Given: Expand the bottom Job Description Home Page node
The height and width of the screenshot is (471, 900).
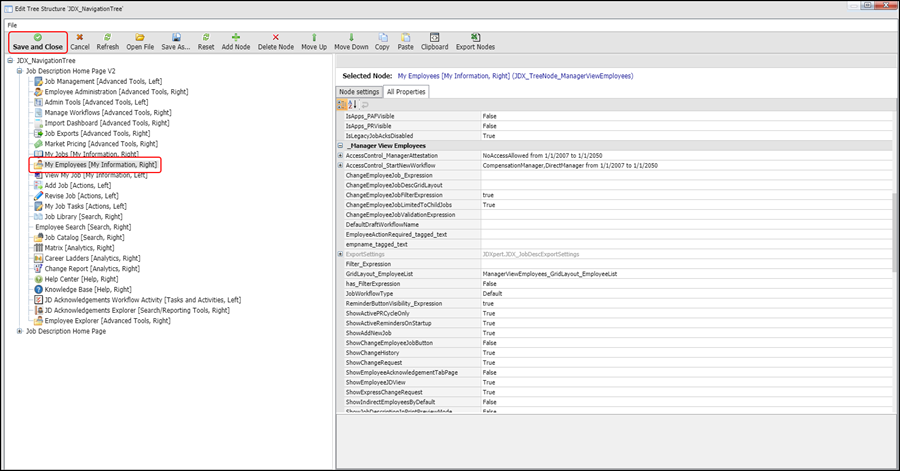Looking at the screenshot, I should 19,331.
